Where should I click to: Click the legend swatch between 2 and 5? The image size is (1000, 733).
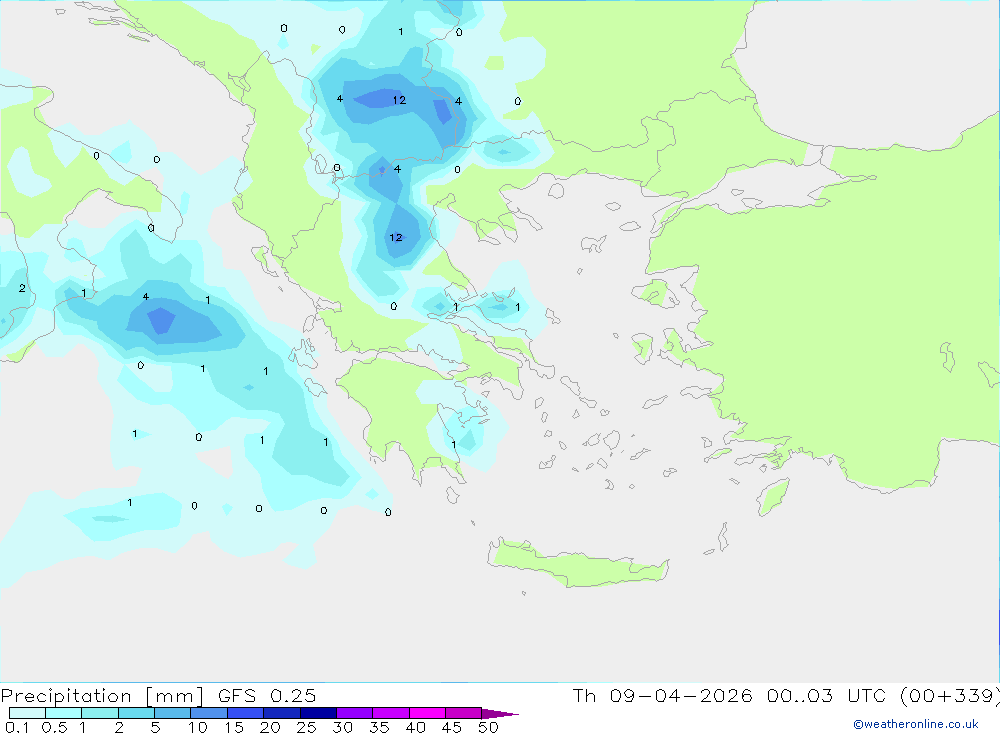pyautogui.click(x=136, y=713)
